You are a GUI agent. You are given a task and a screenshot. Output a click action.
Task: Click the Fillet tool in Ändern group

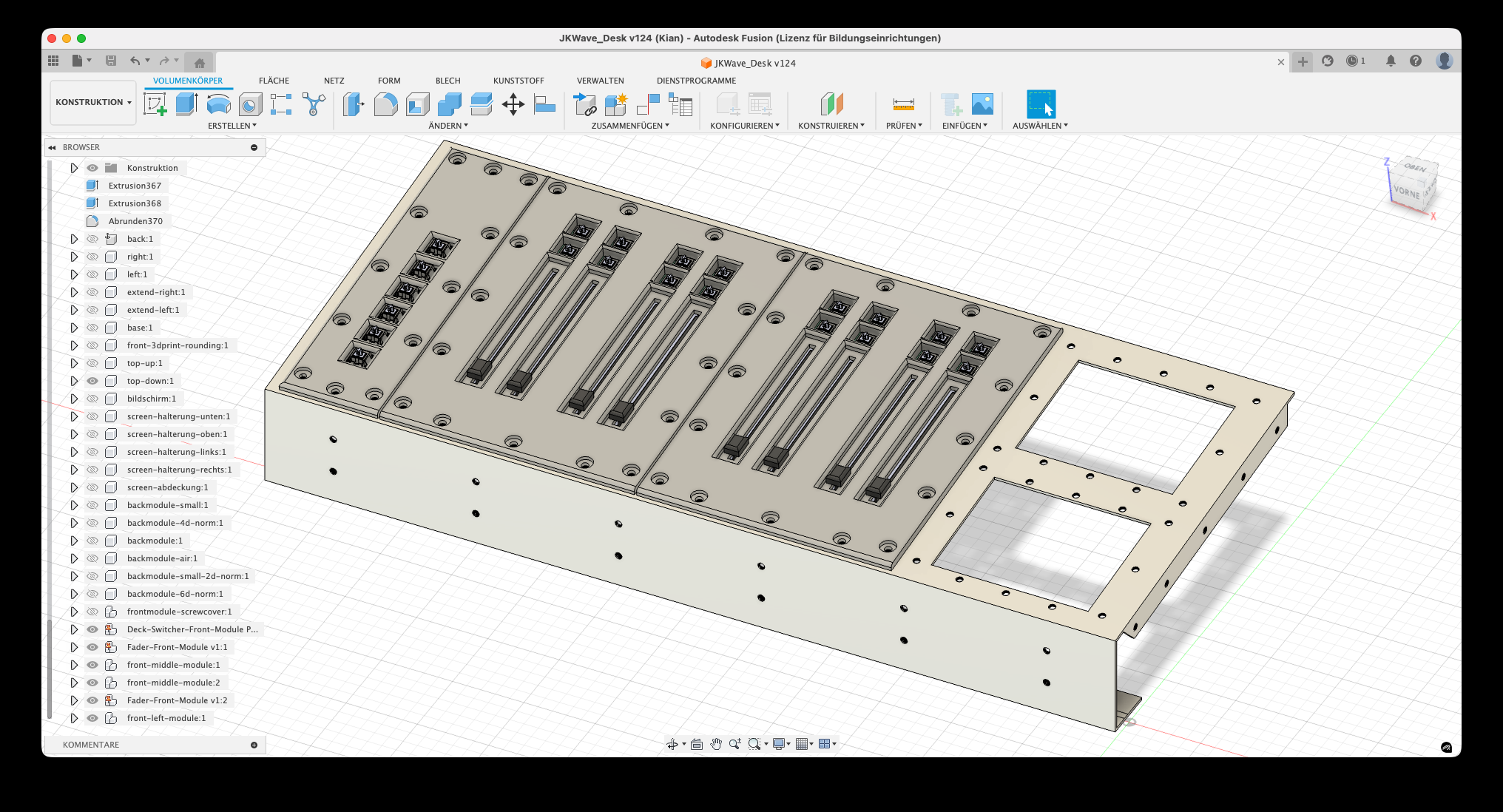point(385,104)
